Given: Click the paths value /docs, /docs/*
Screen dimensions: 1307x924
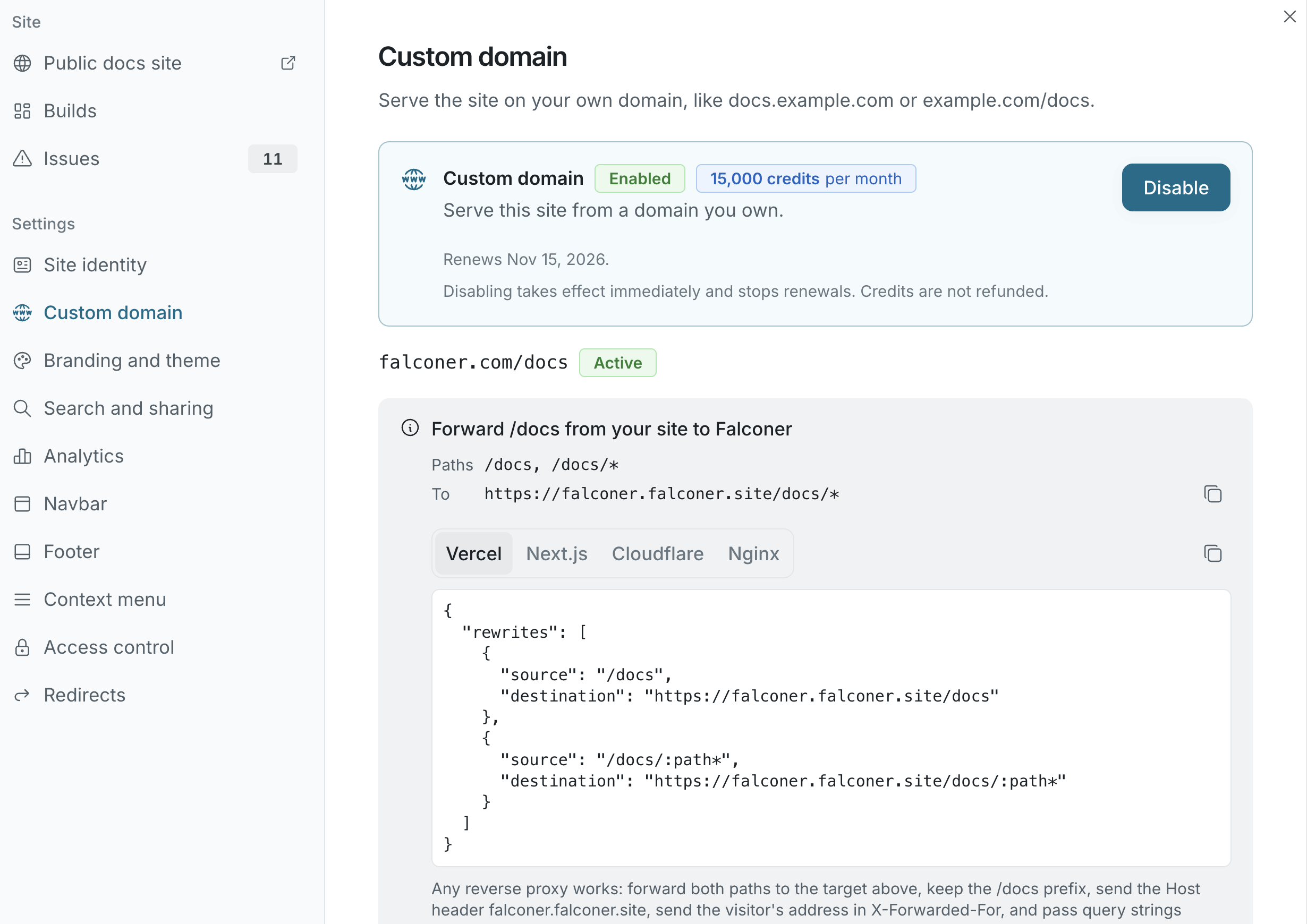Looking at the screenshot, I should coord(551,465).
